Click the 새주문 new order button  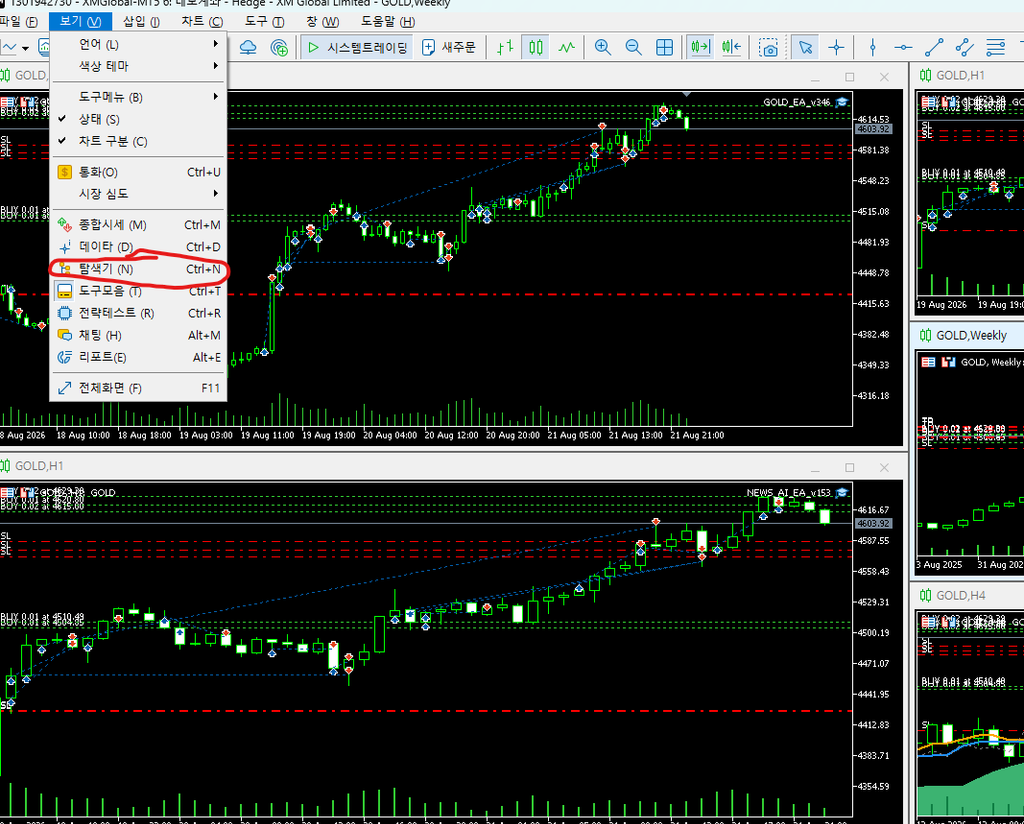pos(449,47)
